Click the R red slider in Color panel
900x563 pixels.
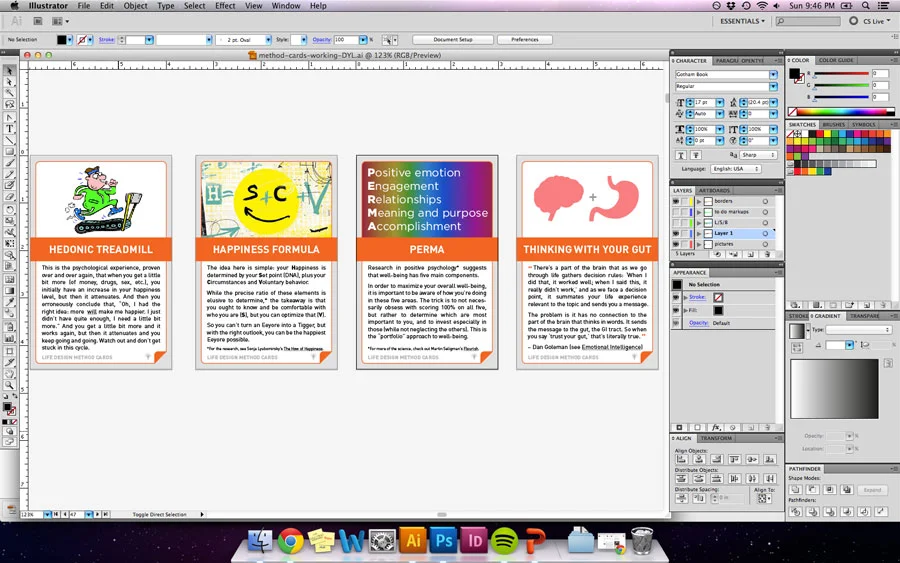841,74
